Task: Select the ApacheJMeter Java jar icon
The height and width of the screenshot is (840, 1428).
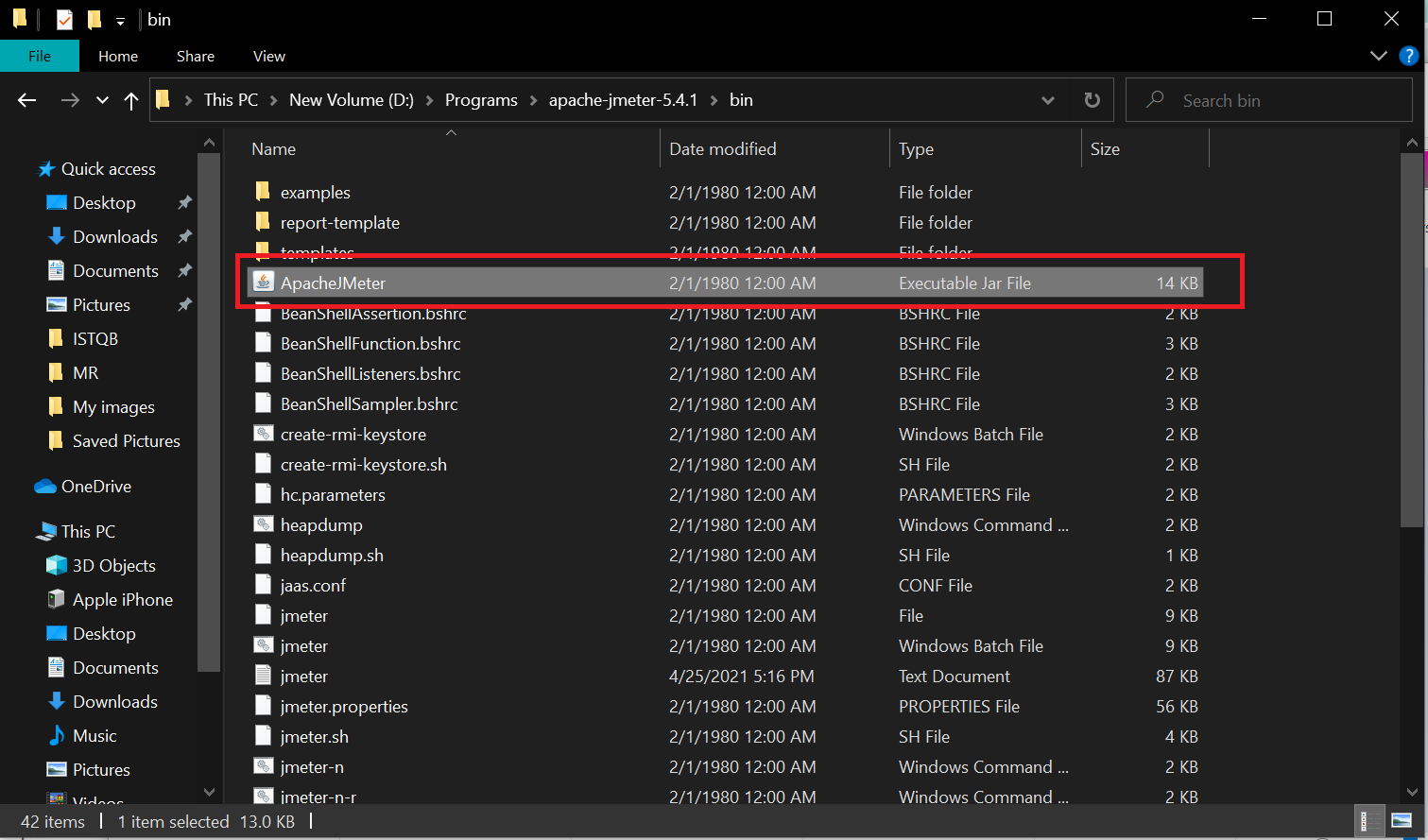Action: 264,283
